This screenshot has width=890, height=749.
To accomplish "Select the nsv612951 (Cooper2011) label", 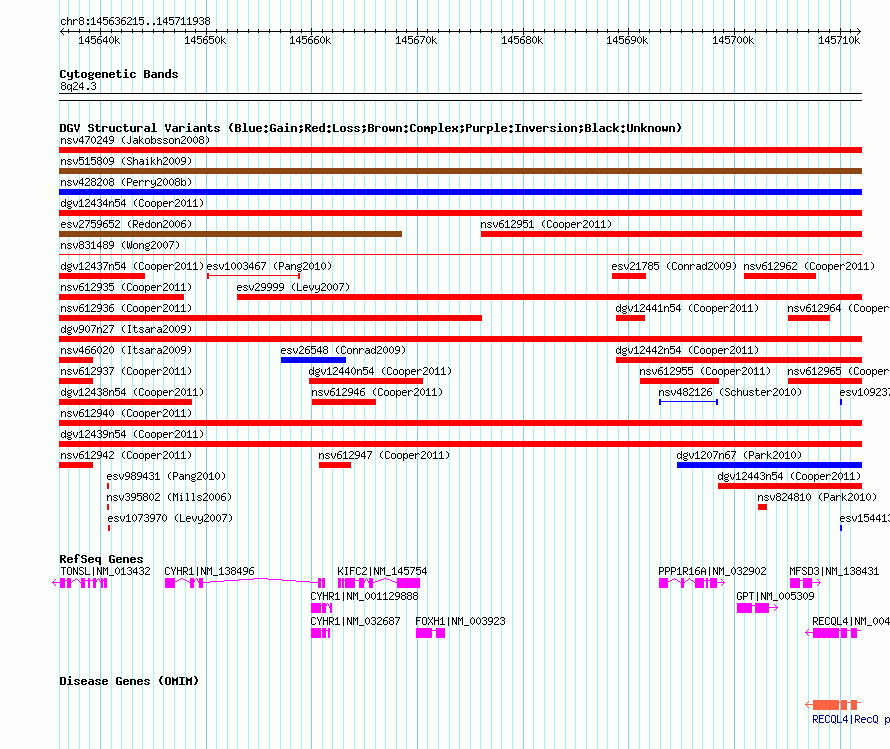I will tap(546, 224).
